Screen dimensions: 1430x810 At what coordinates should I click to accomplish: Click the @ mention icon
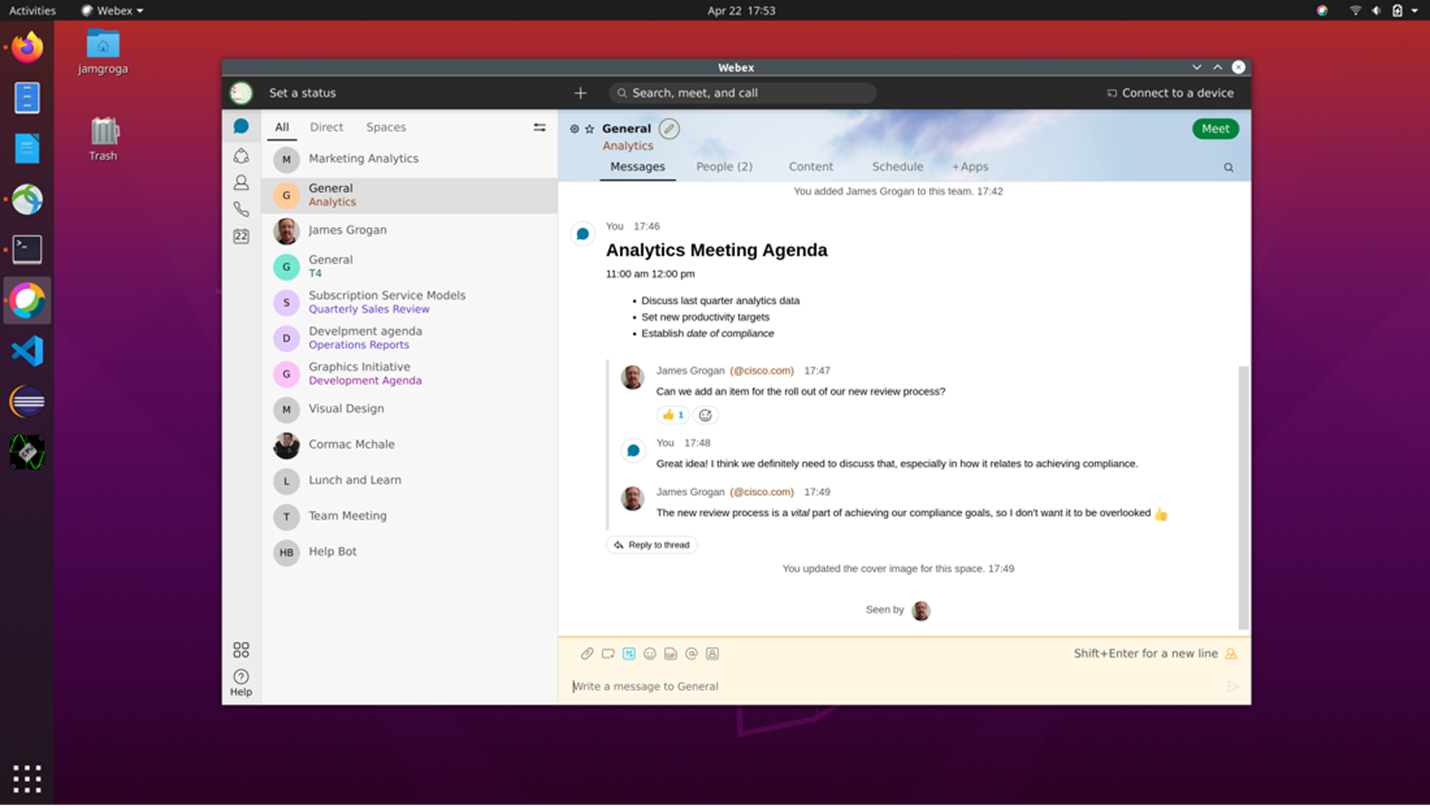click(691, 654)
